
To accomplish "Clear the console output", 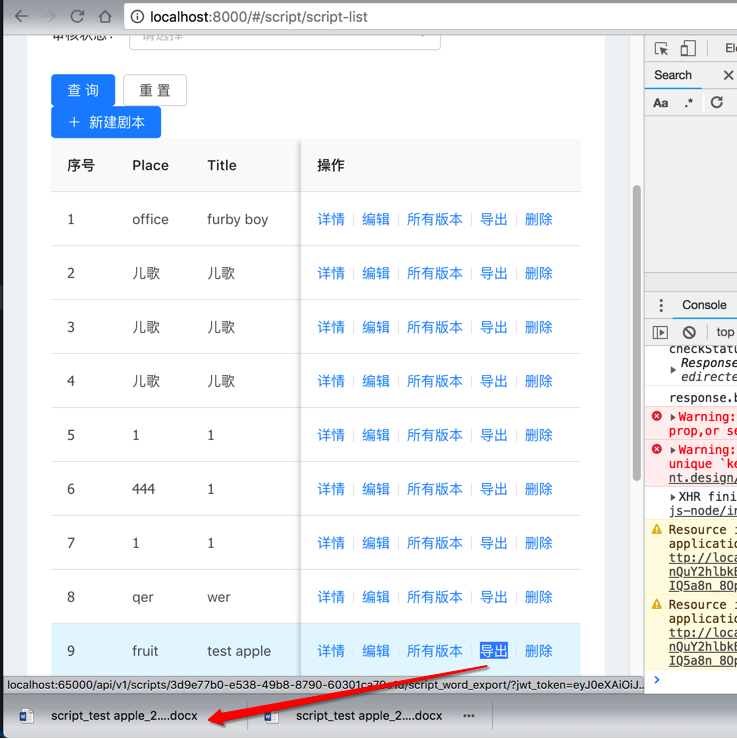I will coord(689,332).
